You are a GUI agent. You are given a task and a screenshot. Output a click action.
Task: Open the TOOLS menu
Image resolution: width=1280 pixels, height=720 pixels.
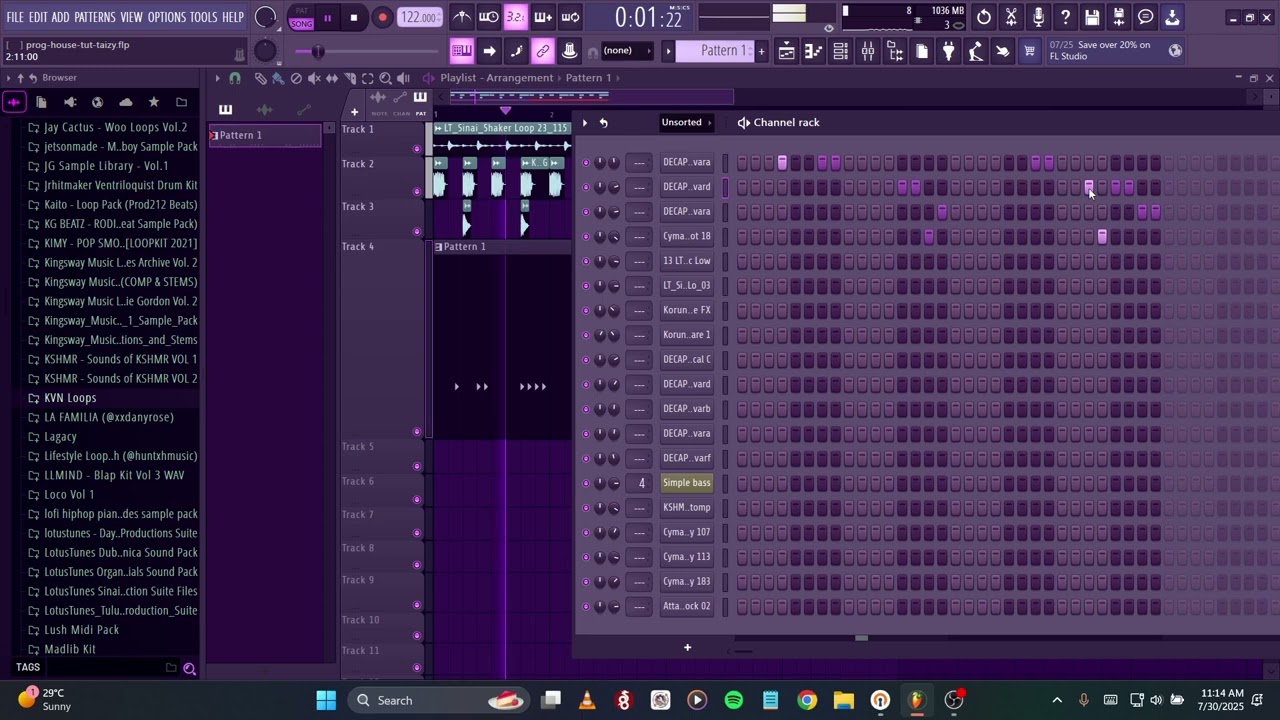tap(204, 18)
